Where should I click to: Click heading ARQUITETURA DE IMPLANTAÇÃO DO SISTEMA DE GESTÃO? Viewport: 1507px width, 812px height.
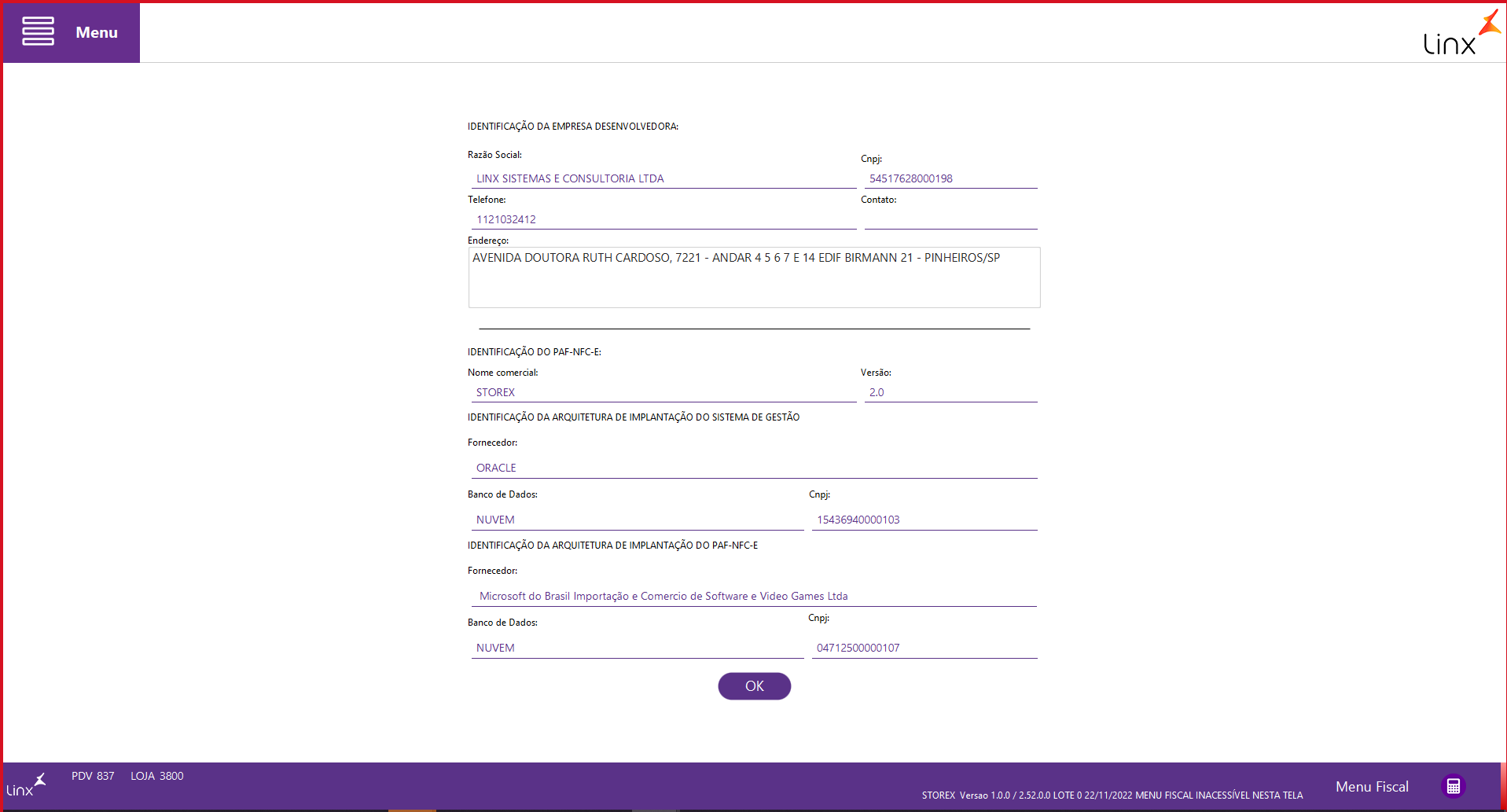coord(634,417)
